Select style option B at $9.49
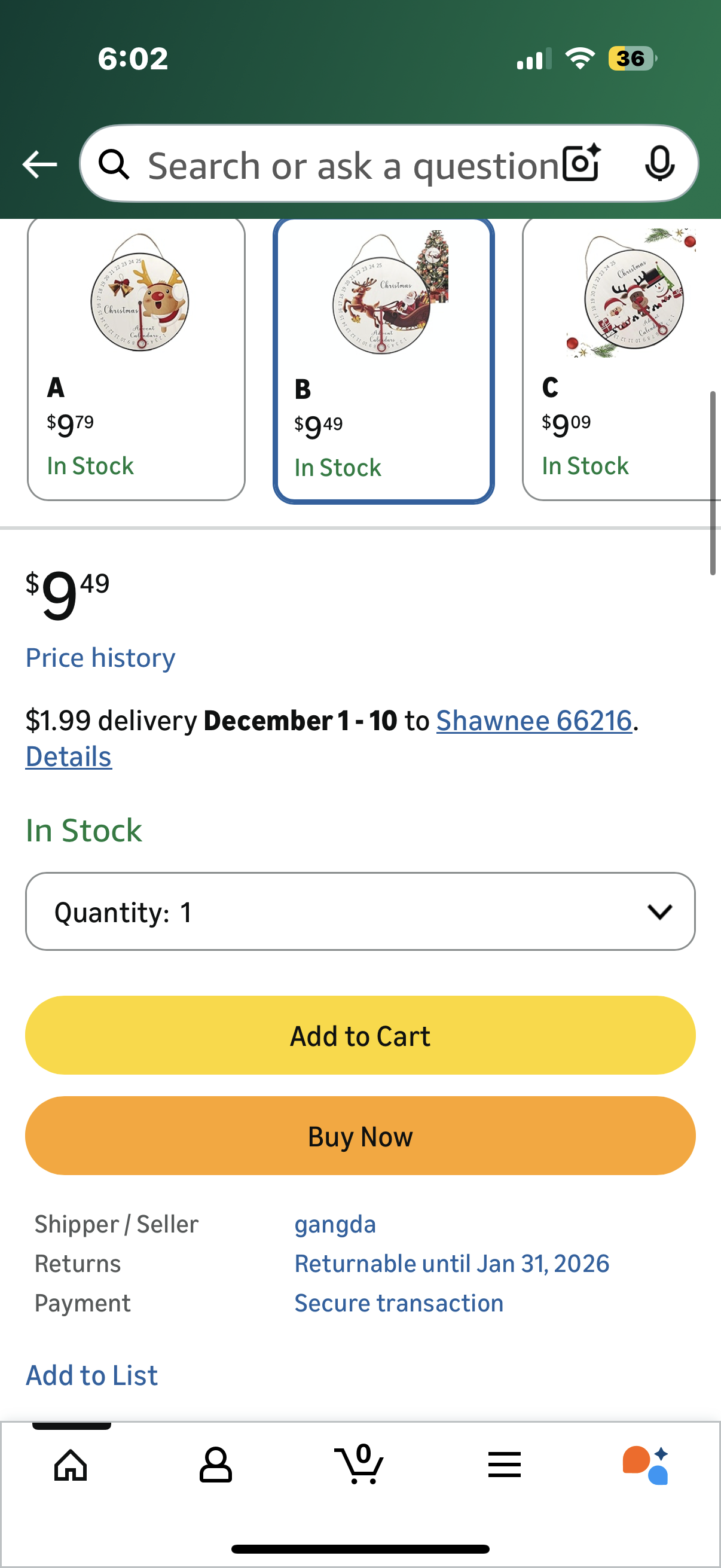 pos(383,361)
